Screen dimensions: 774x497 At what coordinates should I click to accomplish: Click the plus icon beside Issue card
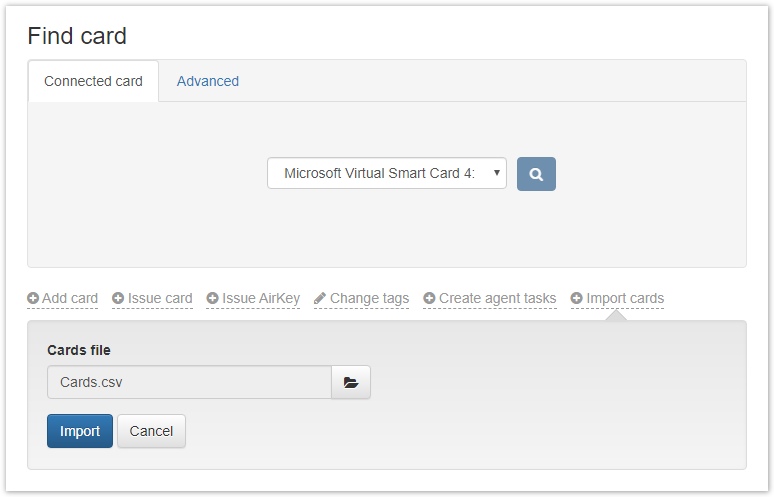click(118, 298)
